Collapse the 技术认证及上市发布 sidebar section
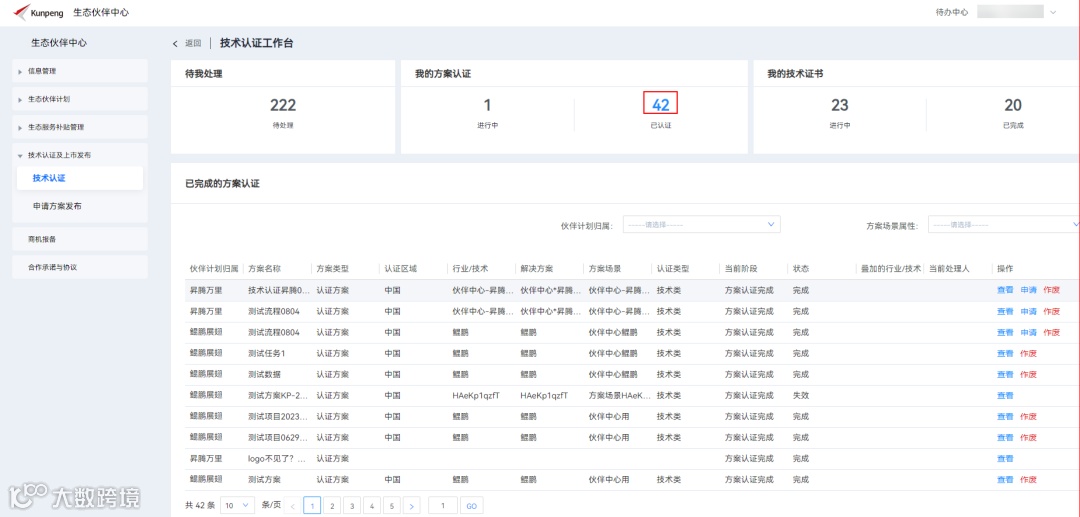The image size is (1080, 517). (x=80, y=156)
